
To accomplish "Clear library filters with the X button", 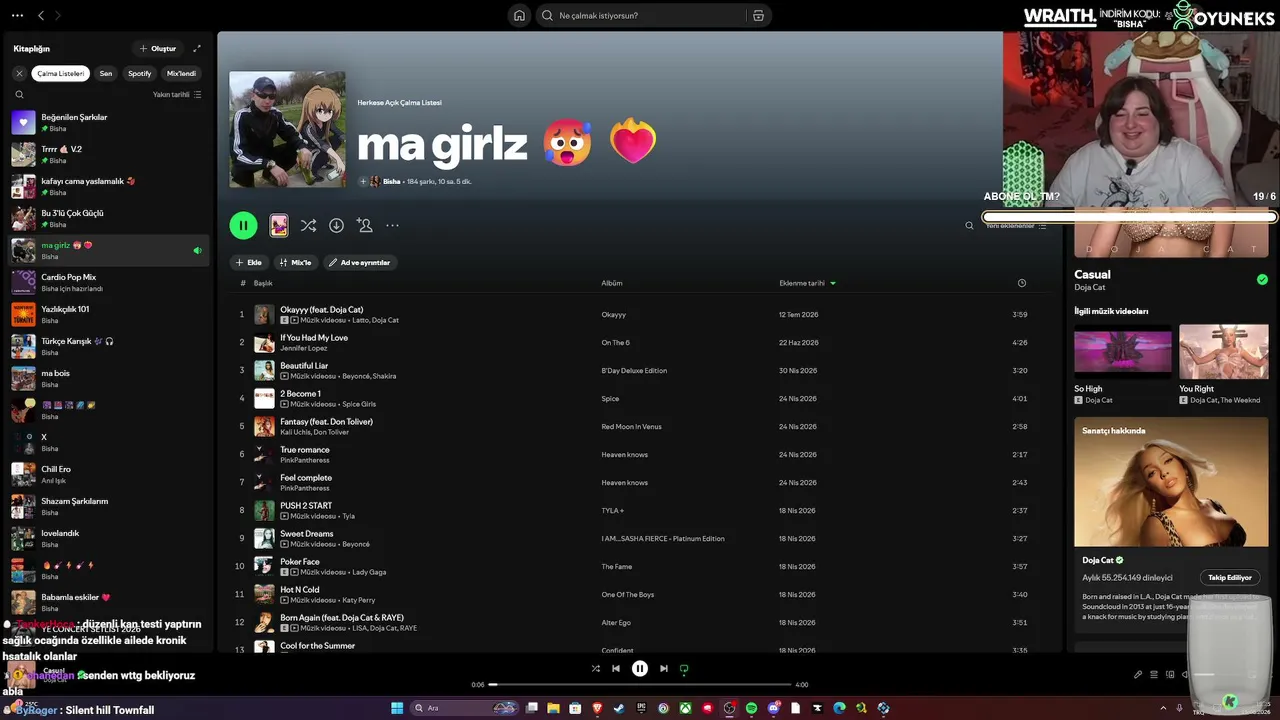I will point(19,73).
